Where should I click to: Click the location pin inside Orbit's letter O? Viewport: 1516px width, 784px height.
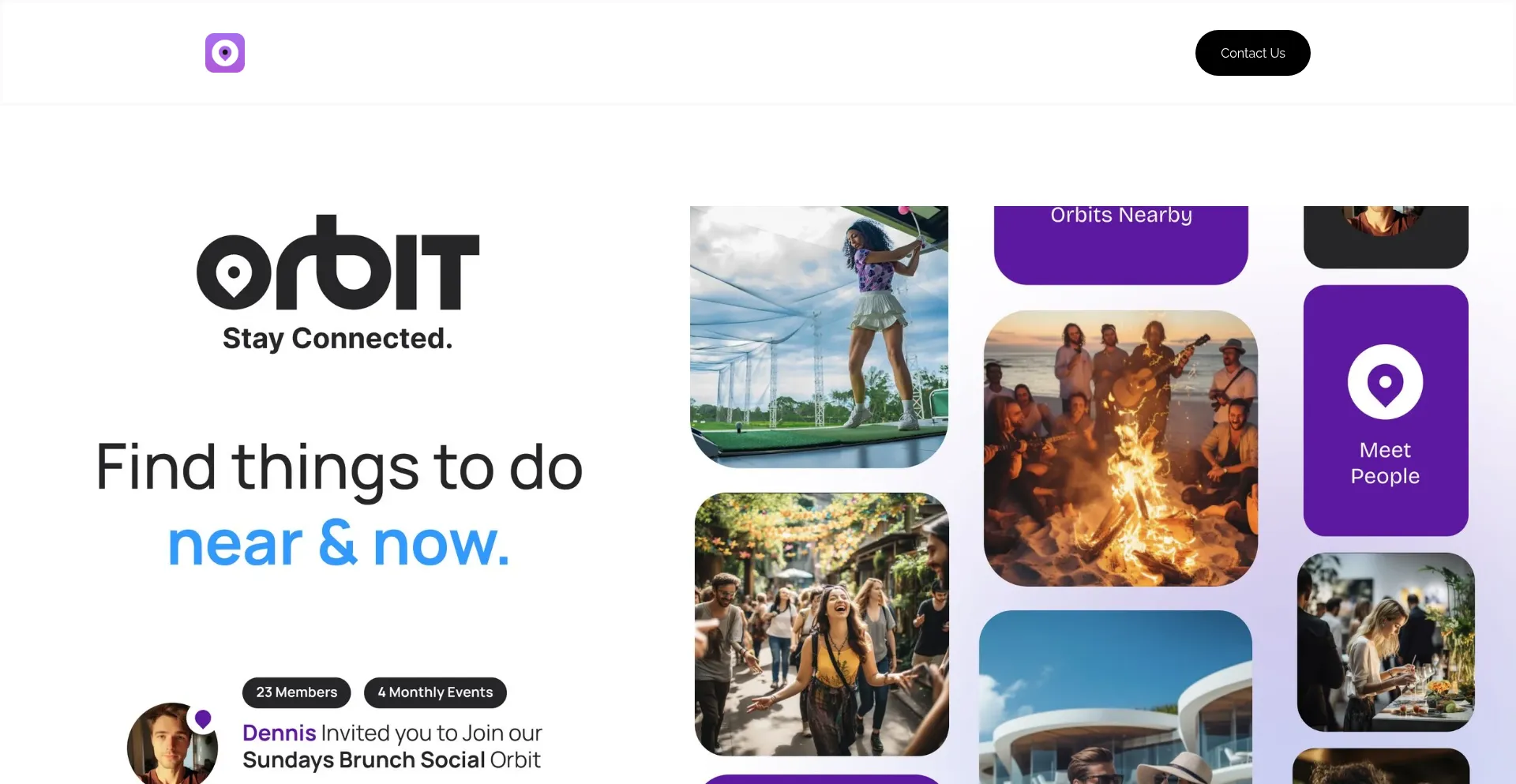(x=234, y=274)
